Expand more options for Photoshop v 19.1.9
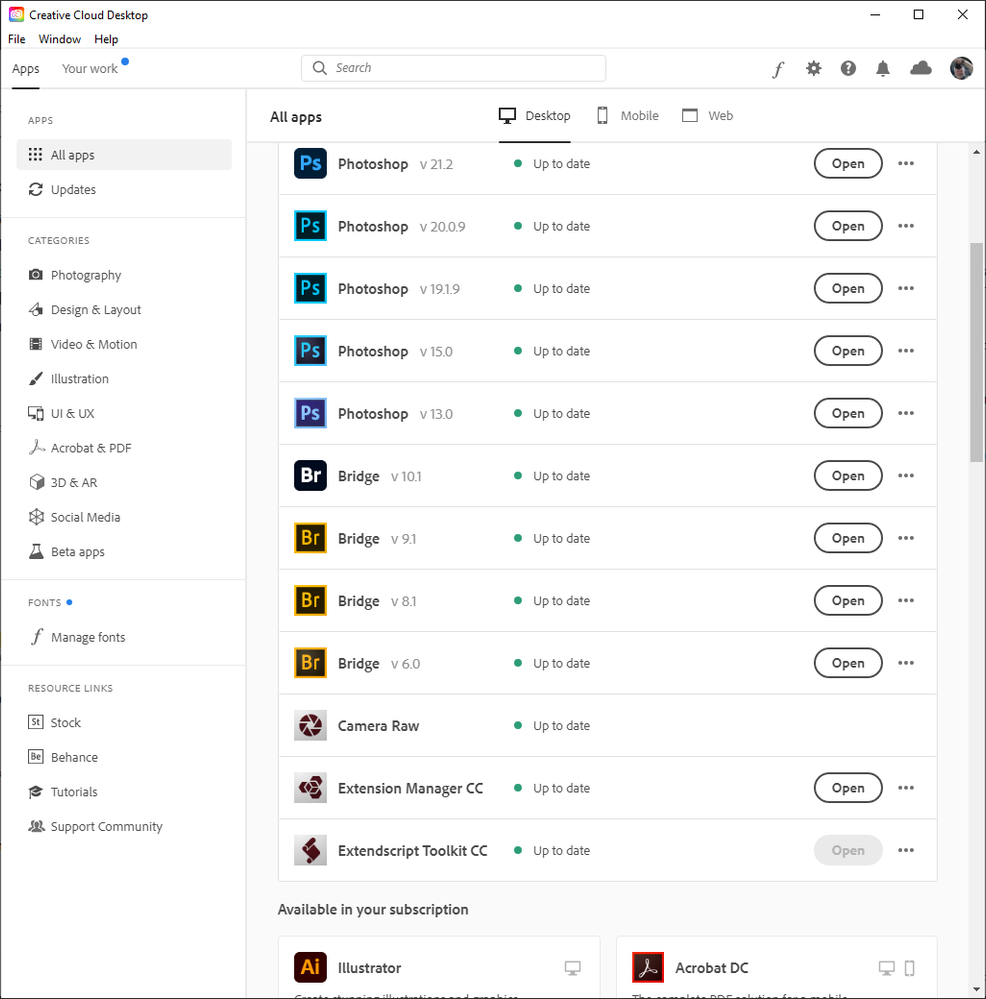 click(x=906, y=289)
